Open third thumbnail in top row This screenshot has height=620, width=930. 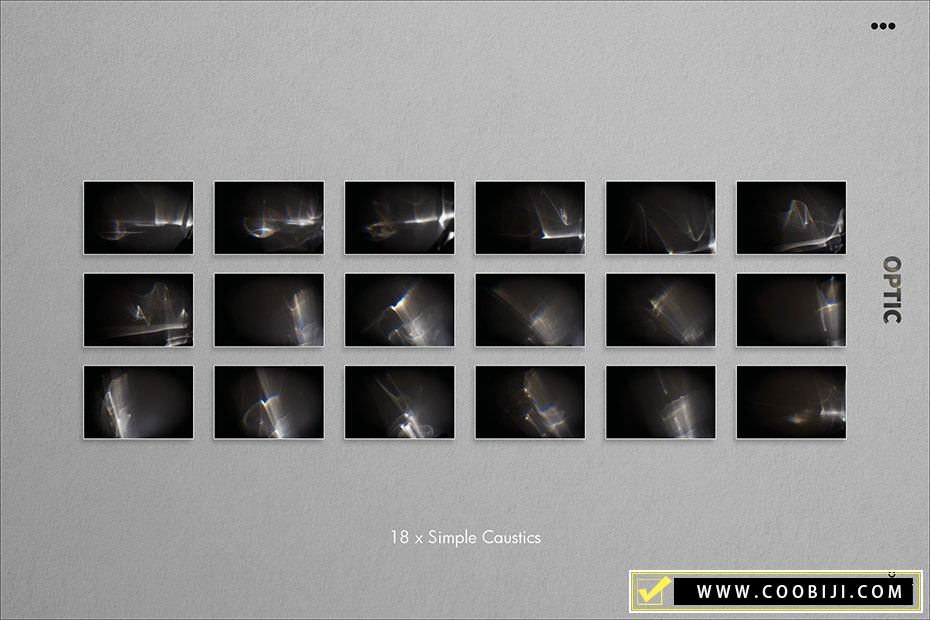pyautogui.click(x=399, y=217)
